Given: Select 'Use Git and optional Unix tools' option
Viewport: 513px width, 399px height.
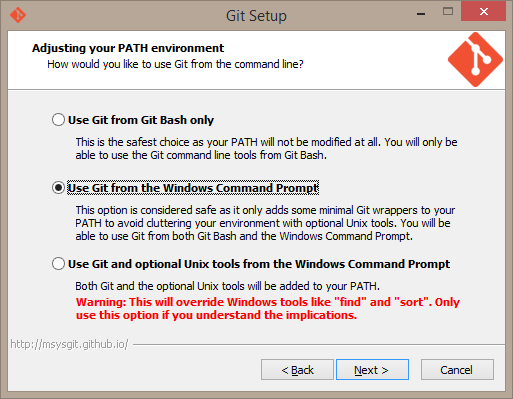Looking at the screenshot, I should coord(251,264).
